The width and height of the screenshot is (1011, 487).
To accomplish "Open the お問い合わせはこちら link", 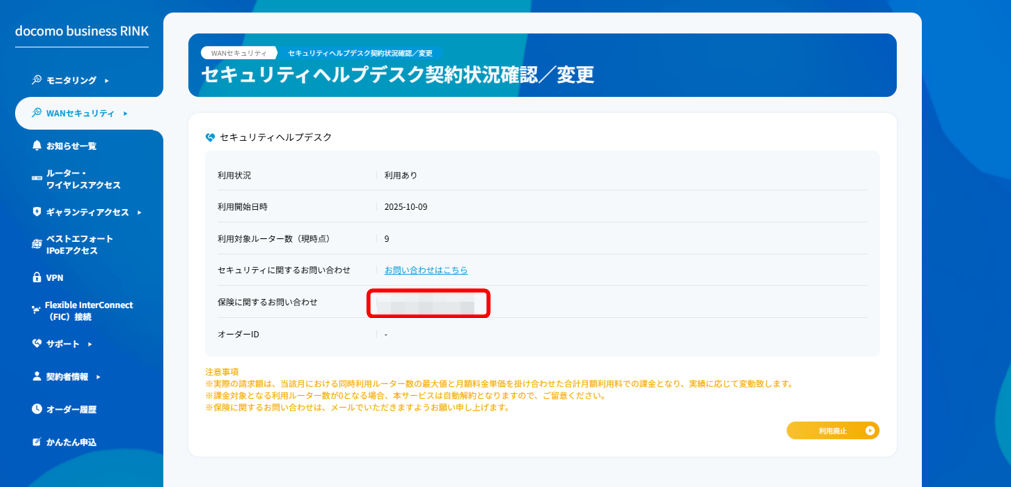I will (x=426, y=270).
